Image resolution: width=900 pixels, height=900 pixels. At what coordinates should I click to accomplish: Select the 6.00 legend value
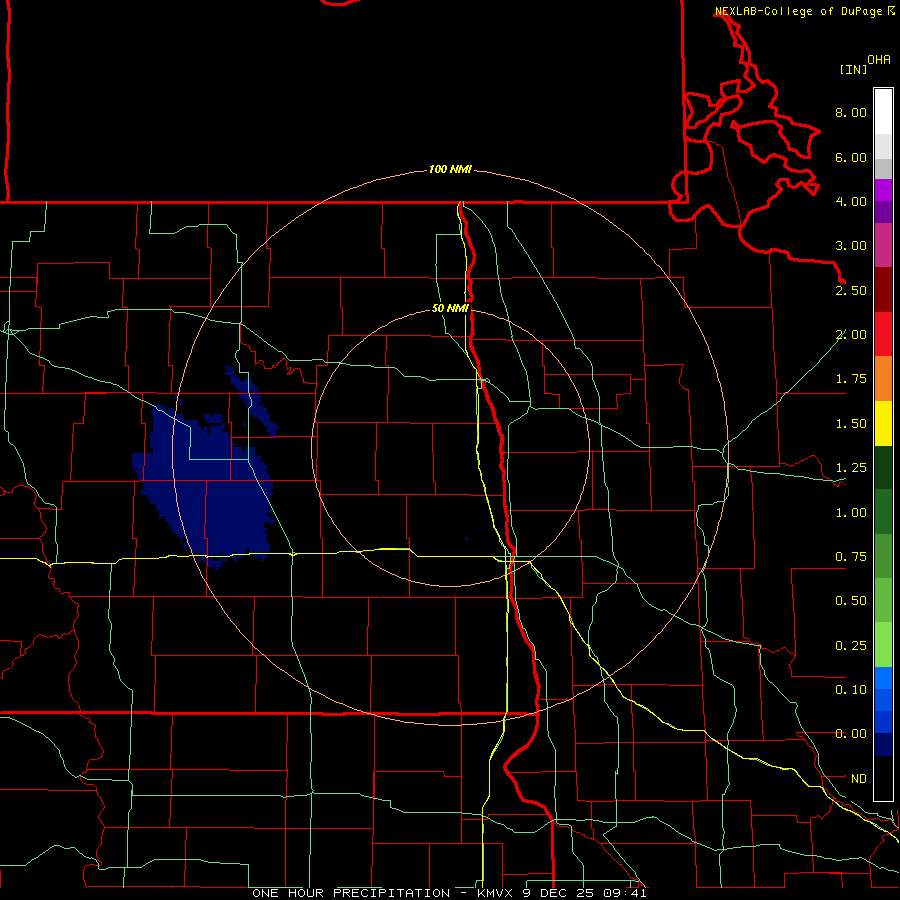click(851, 157)
